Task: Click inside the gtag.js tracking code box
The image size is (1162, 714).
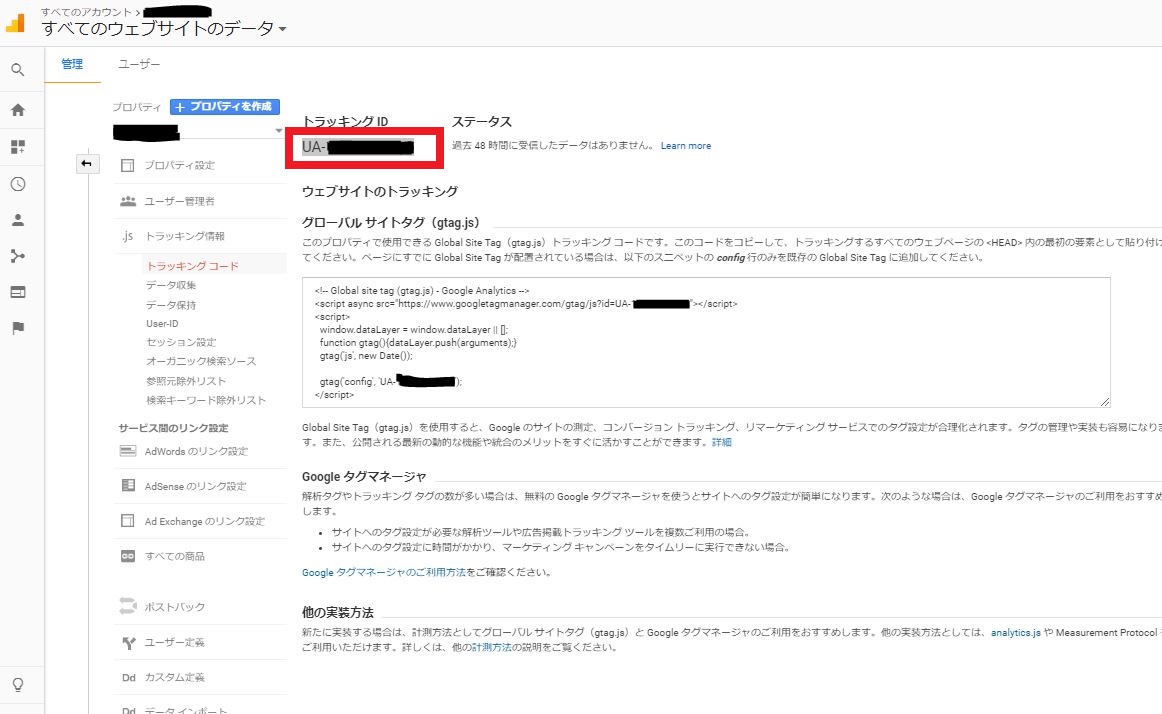Action: click(x=706, y=343)
